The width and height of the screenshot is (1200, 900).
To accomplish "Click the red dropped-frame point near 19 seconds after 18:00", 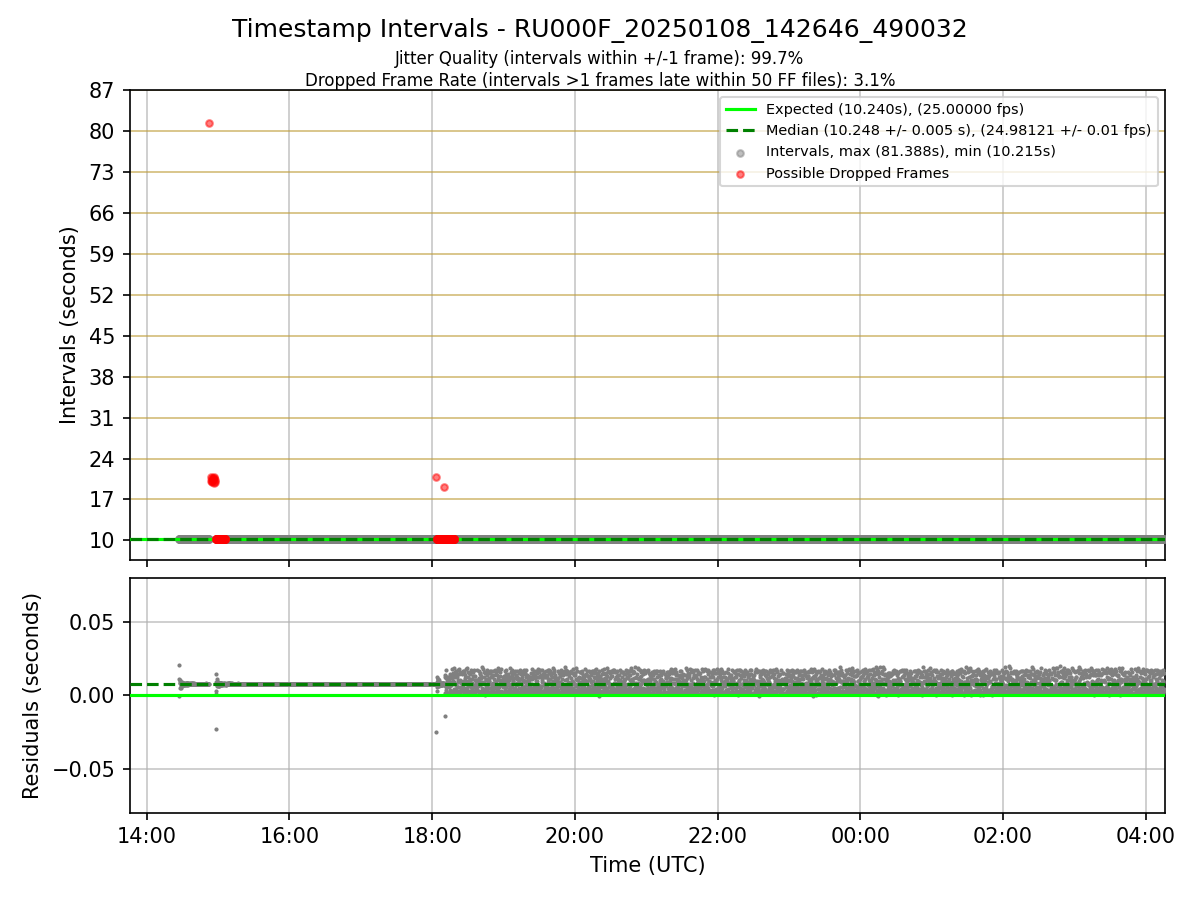I will point(444,487).
